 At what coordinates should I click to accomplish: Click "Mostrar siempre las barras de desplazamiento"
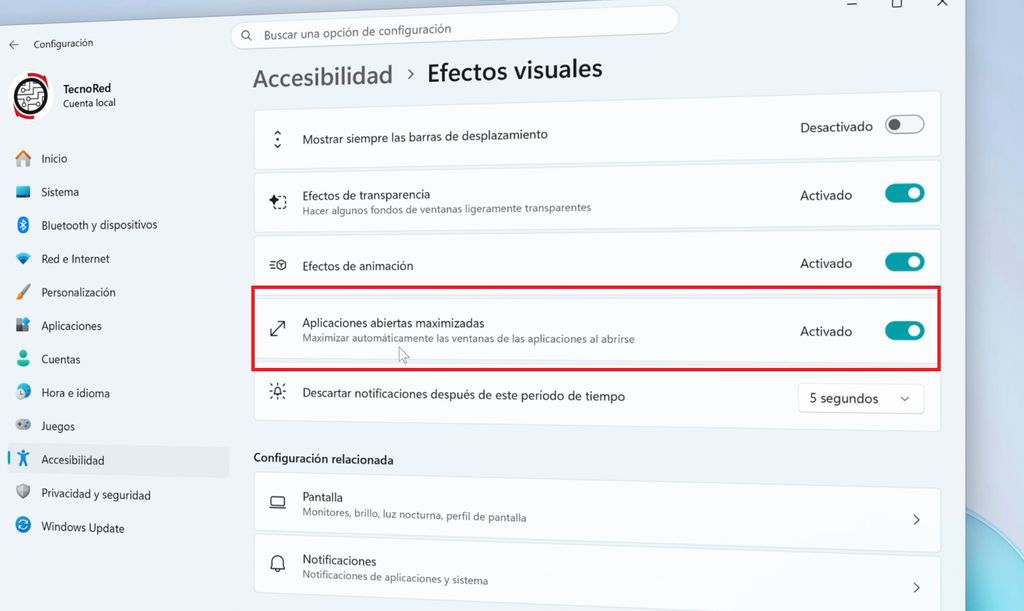click(x=425, y=136)
